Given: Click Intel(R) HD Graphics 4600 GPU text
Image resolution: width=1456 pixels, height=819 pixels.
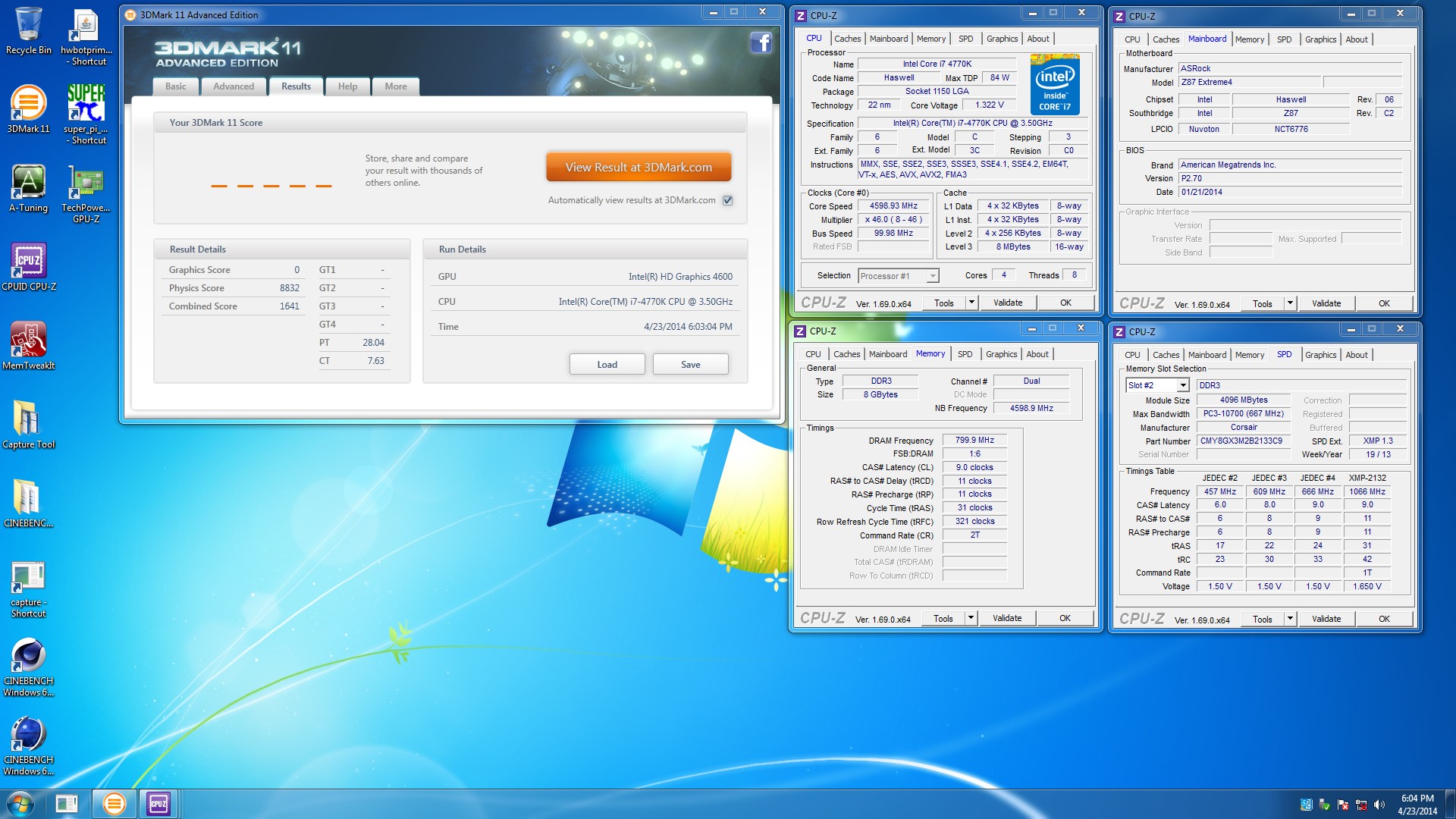Looking at the screenshot, I should click(x=680, y=277).
